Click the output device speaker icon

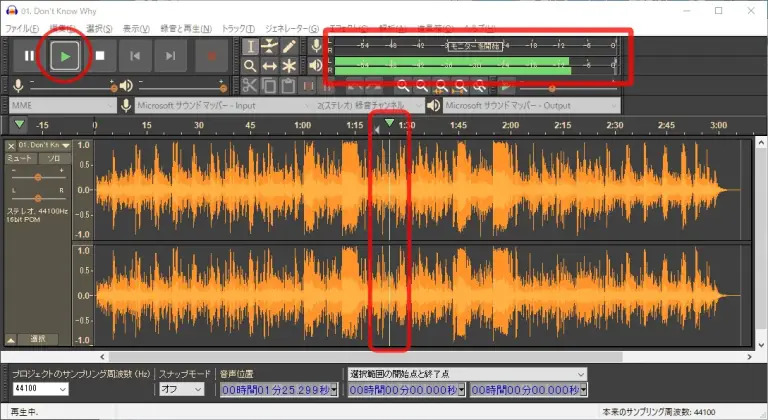click(433, 105)
